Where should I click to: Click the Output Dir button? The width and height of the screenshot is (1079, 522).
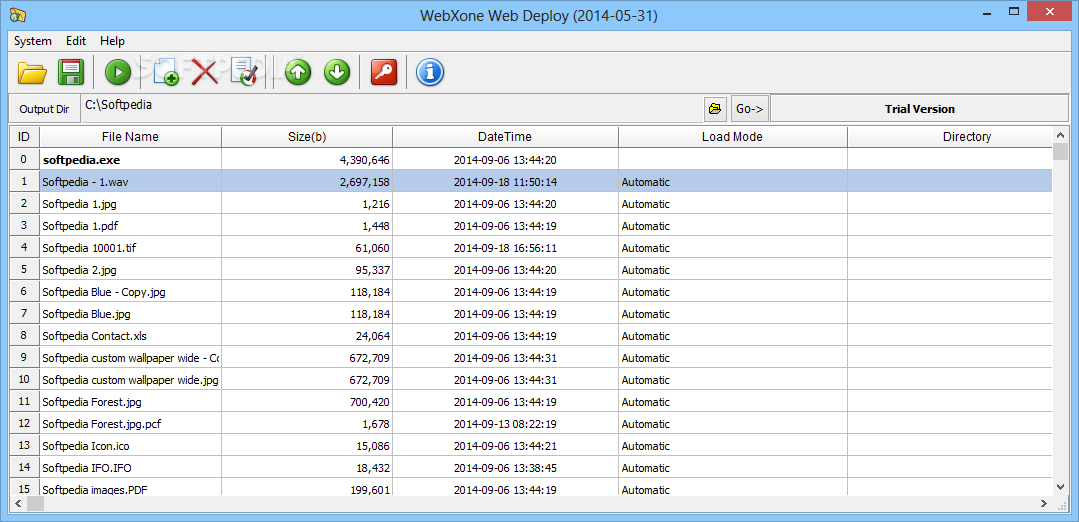44,109
